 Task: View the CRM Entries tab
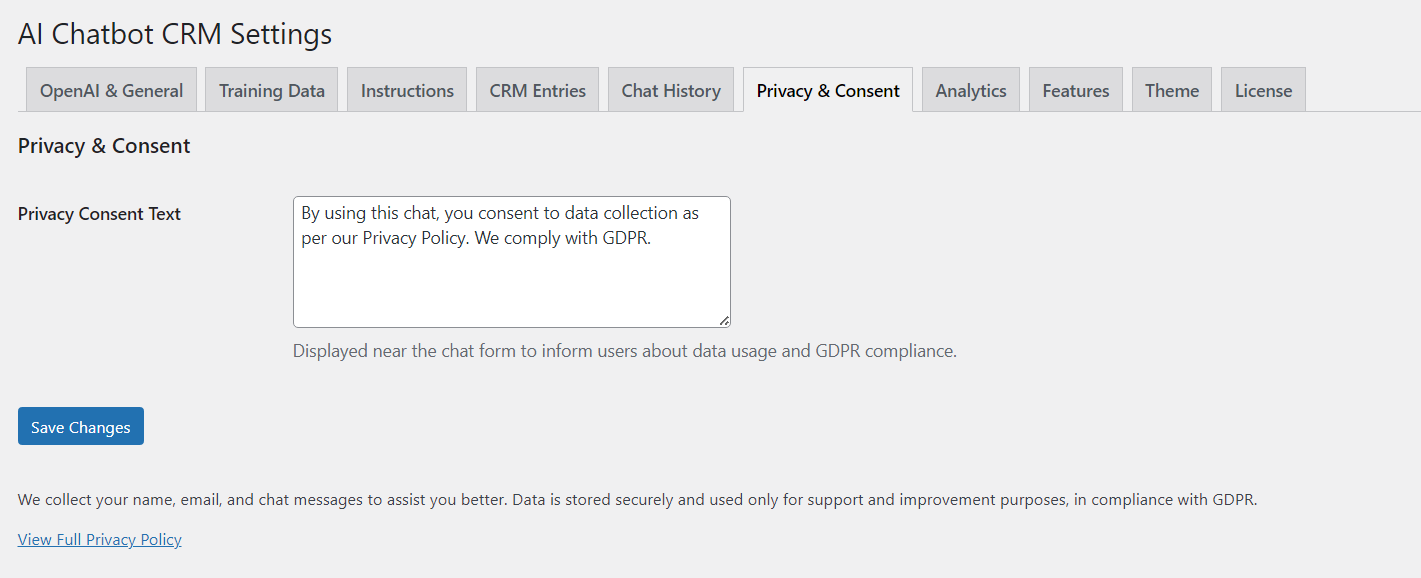[x=537, y=89]
